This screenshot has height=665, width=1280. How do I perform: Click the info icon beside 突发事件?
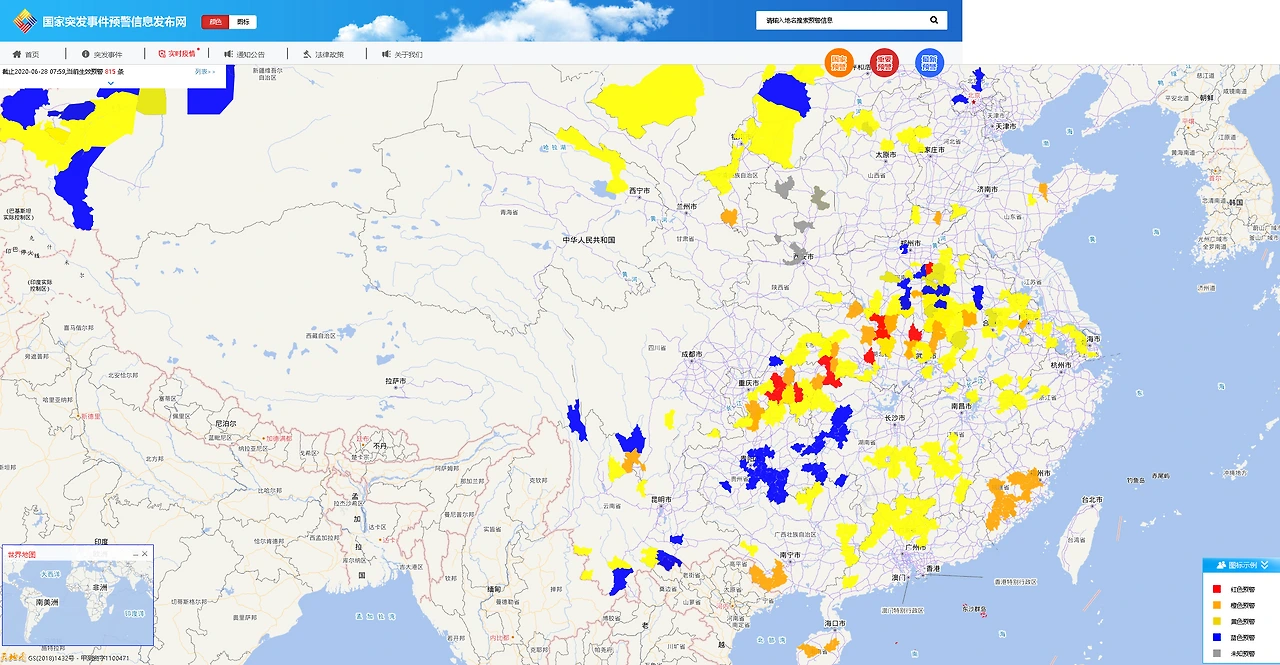86,54
